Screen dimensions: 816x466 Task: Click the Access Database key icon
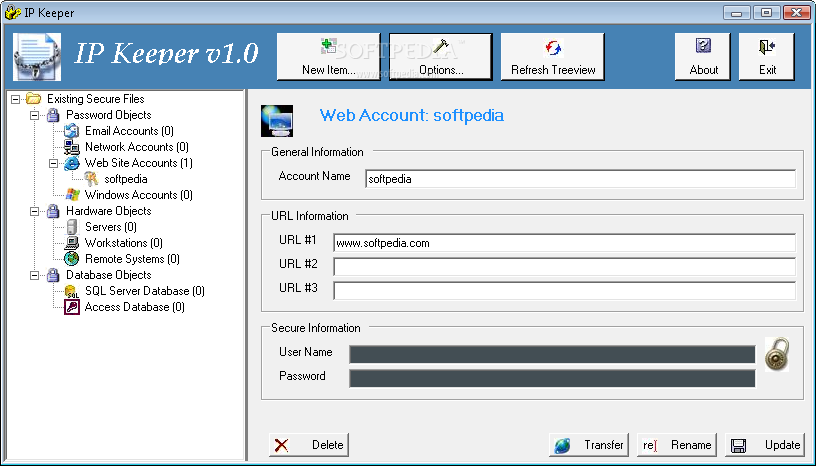[x=72, y=307]
